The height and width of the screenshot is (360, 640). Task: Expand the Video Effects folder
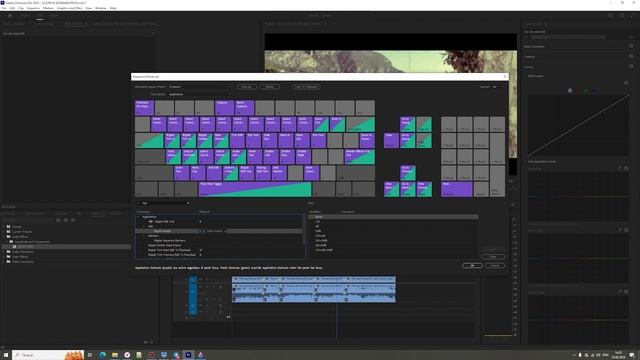pyautogui.click(x=4, y=257)
